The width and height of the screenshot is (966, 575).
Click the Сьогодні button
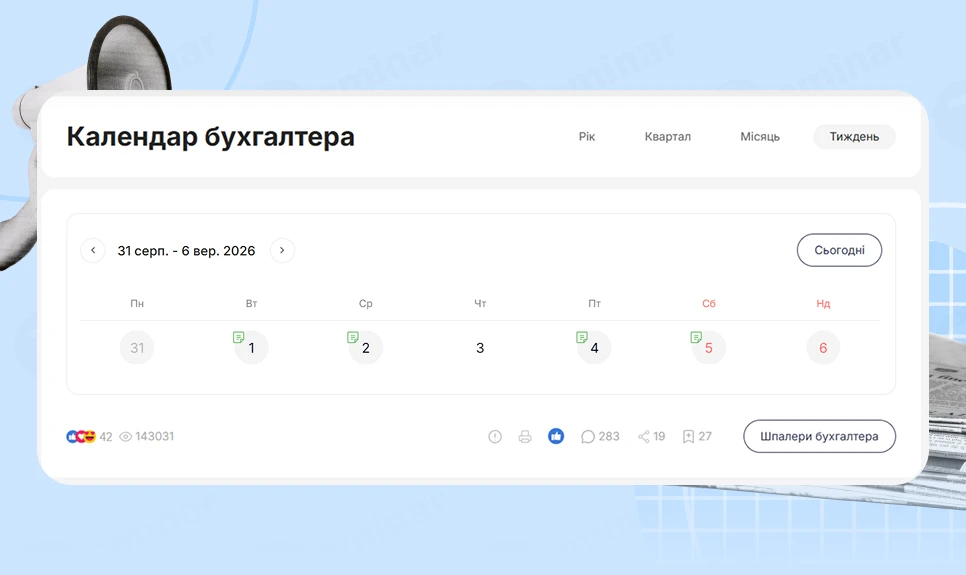pyautogui.click(x=839, y=250)
